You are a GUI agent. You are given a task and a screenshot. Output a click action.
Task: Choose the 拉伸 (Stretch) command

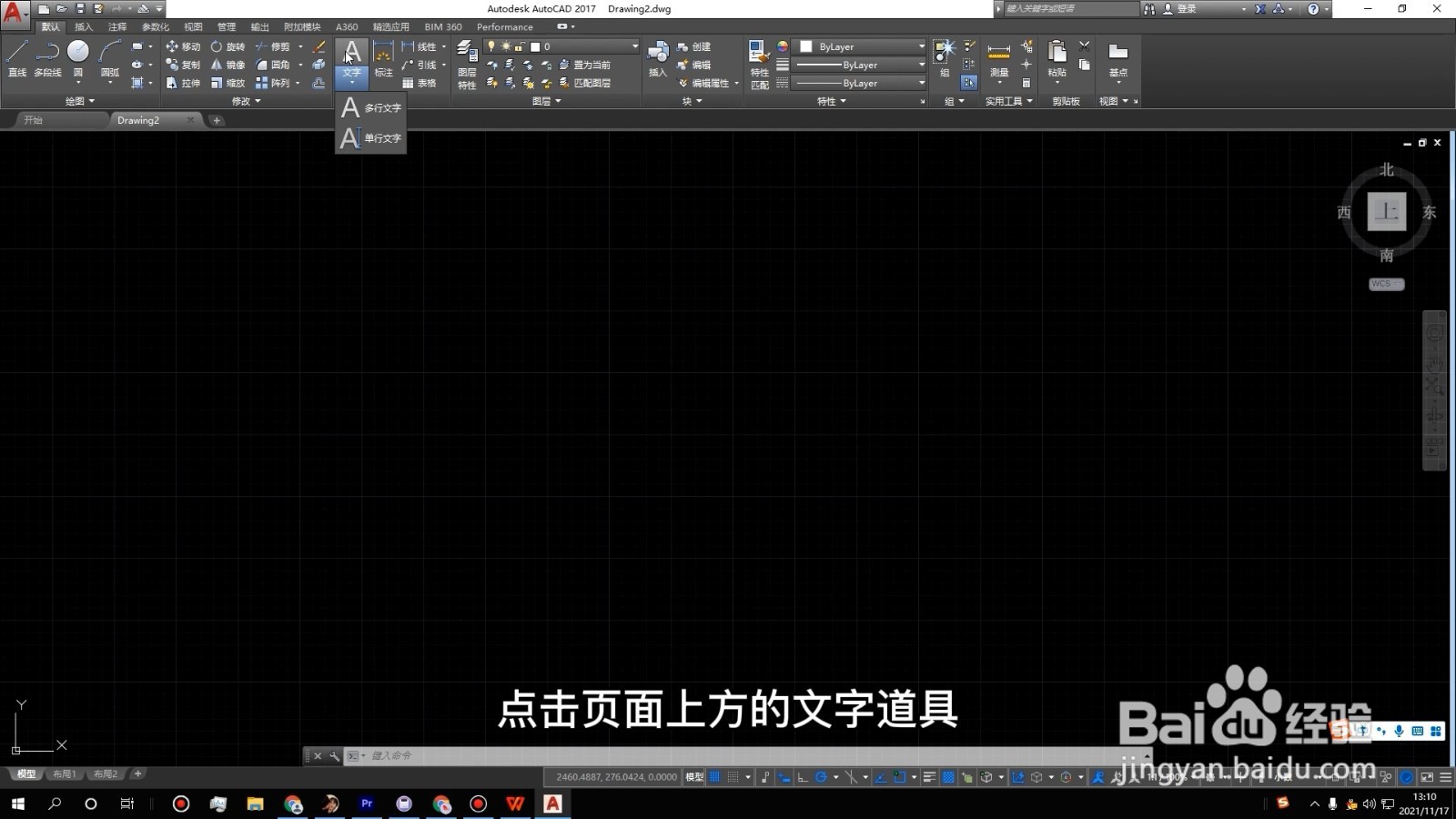click(x=183, y=83)
